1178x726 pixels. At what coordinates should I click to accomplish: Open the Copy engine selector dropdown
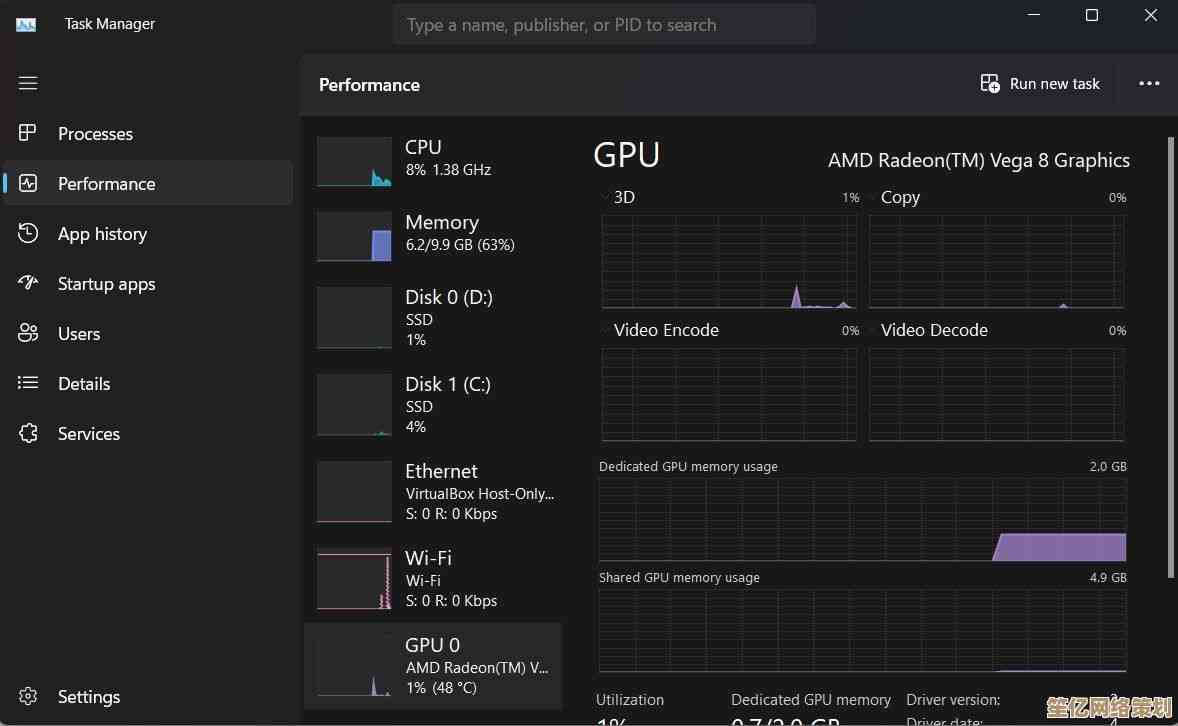[874, 197]
